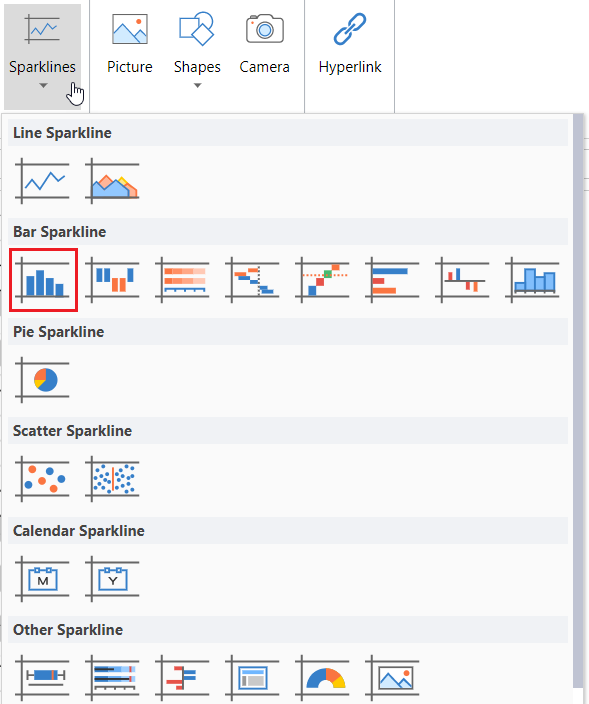Open the Hyperlink dialog

pos(350,45)
